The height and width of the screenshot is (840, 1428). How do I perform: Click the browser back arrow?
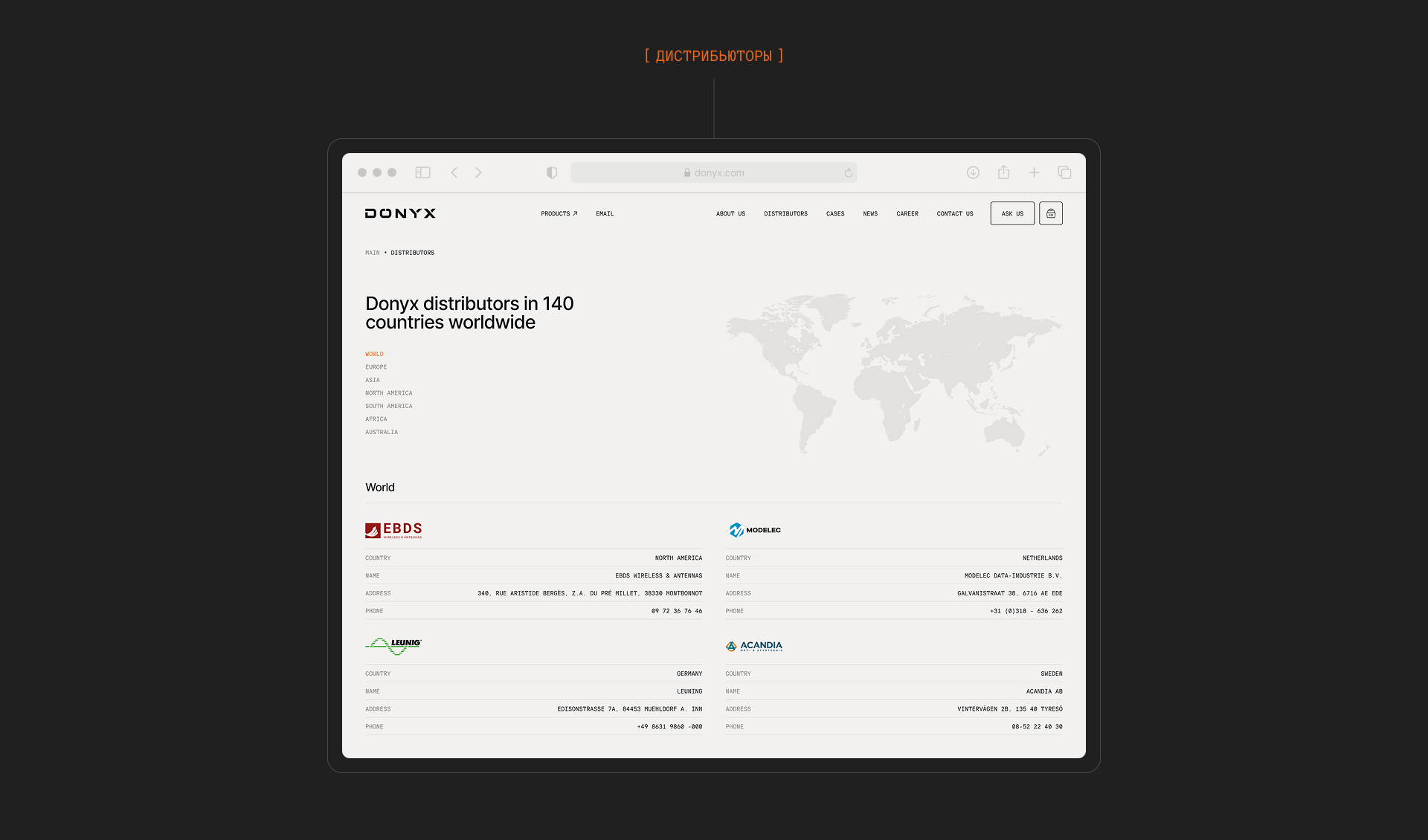click(x=454, y=172)
